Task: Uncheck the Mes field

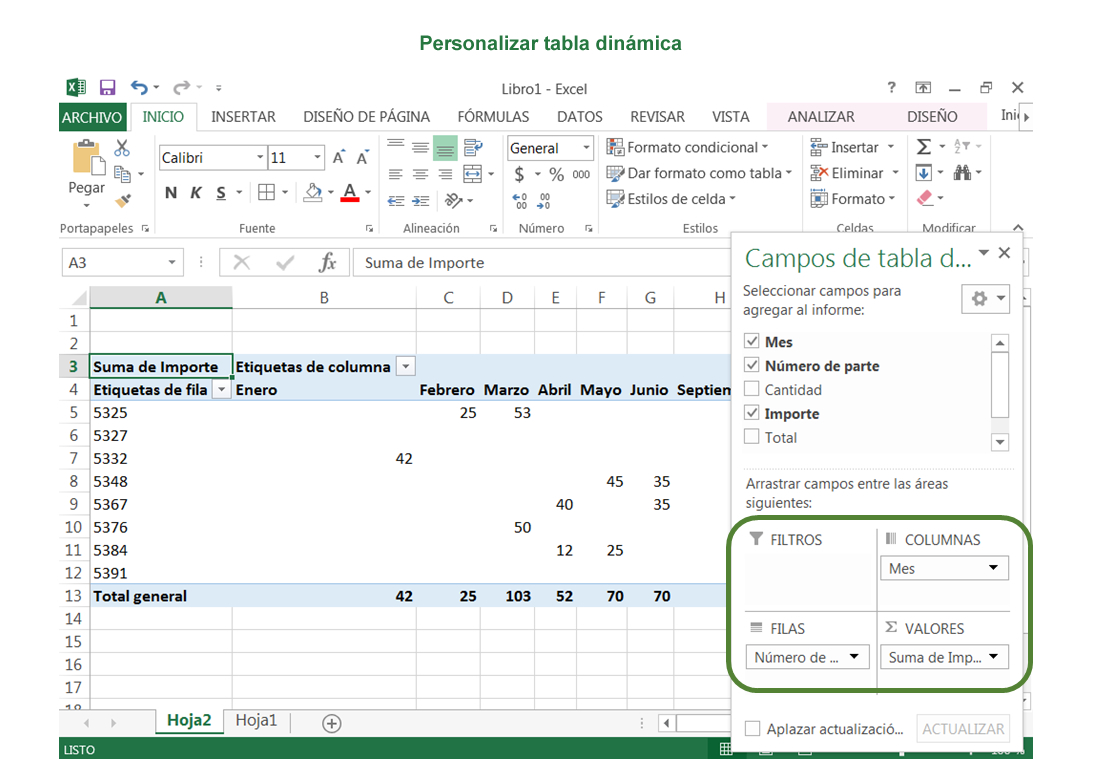Action: click(x=752, y=341)
